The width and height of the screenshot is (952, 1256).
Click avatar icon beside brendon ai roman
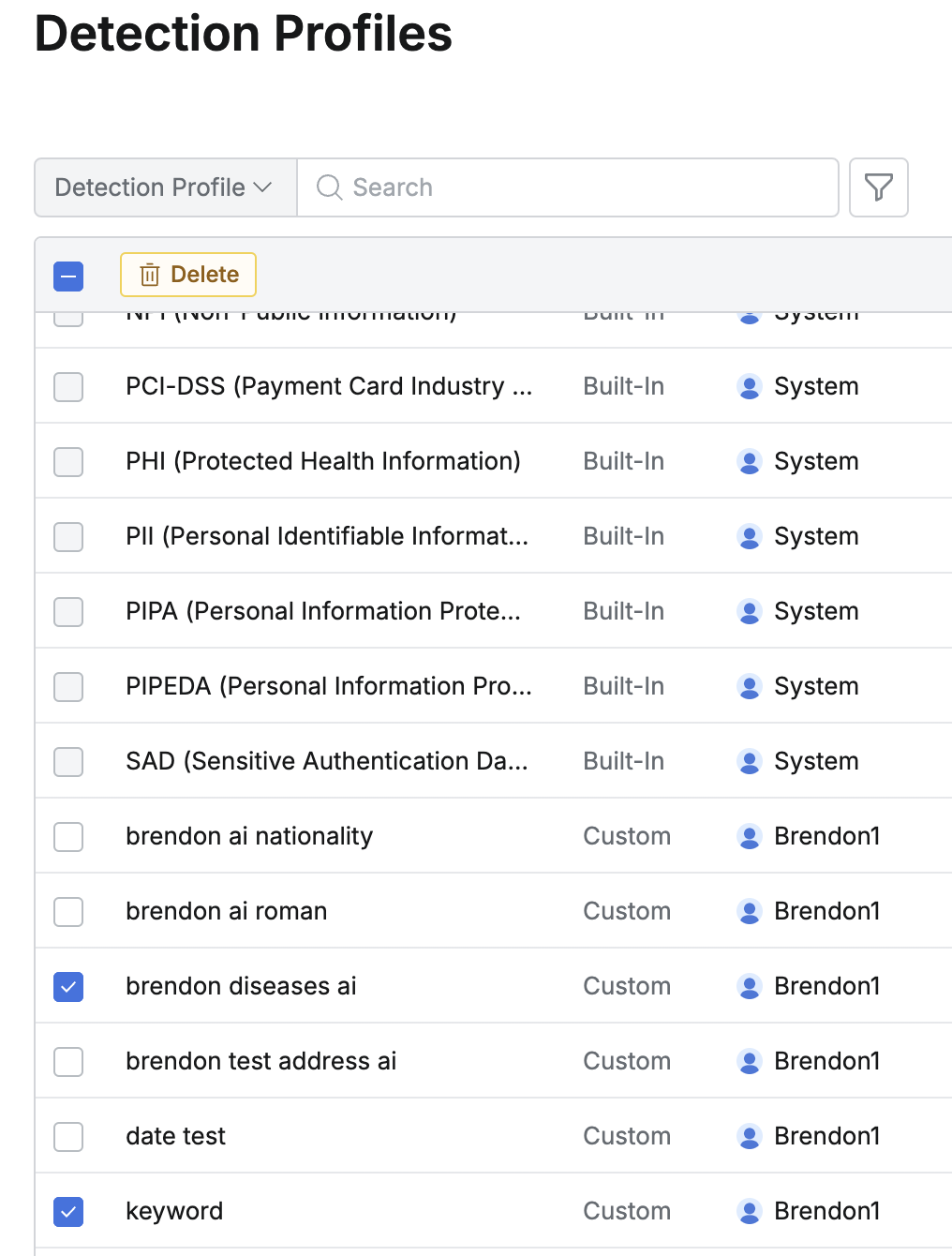pos(749,911)
